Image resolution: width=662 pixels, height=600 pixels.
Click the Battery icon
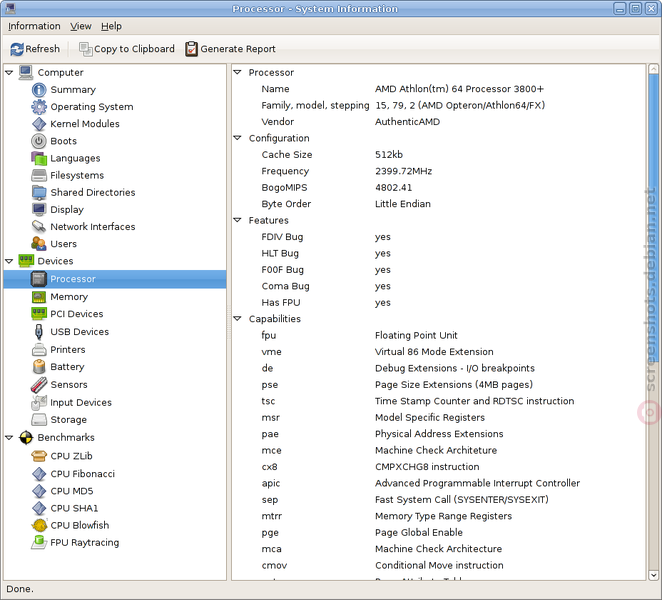(x=39, y=367)
